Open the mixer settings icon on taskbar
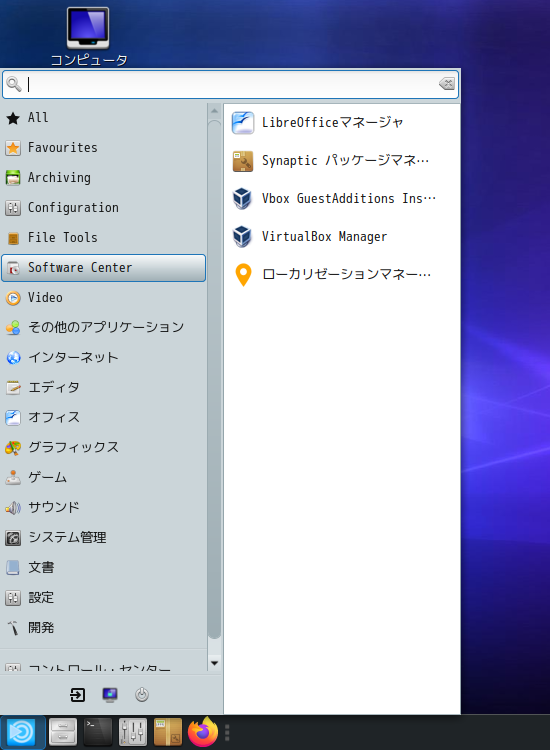 133,732
